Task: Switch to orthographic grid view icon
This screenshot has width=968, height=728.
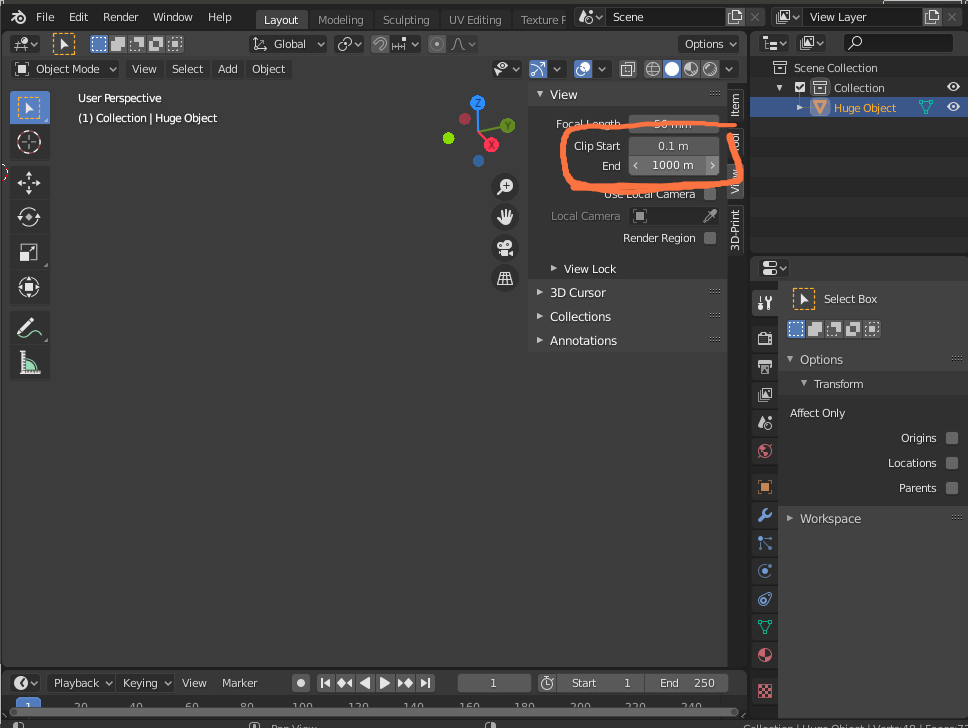Action: (505, 278)
